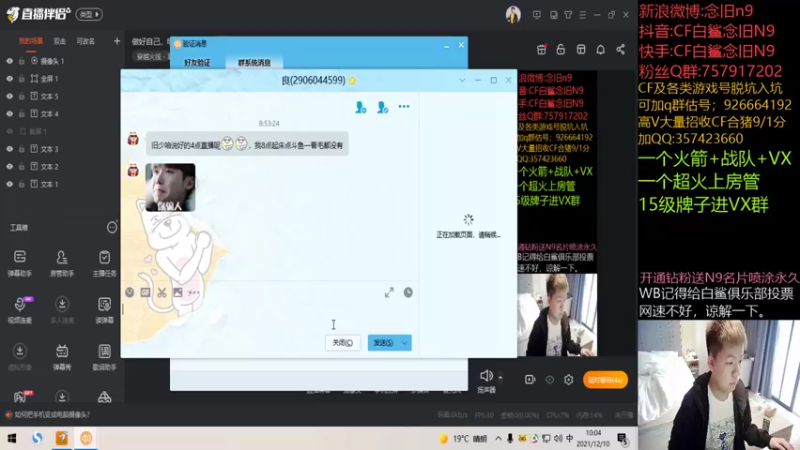
Task: Open chat history clock icon
Action: pyautogui.click(x=408, y=292)
